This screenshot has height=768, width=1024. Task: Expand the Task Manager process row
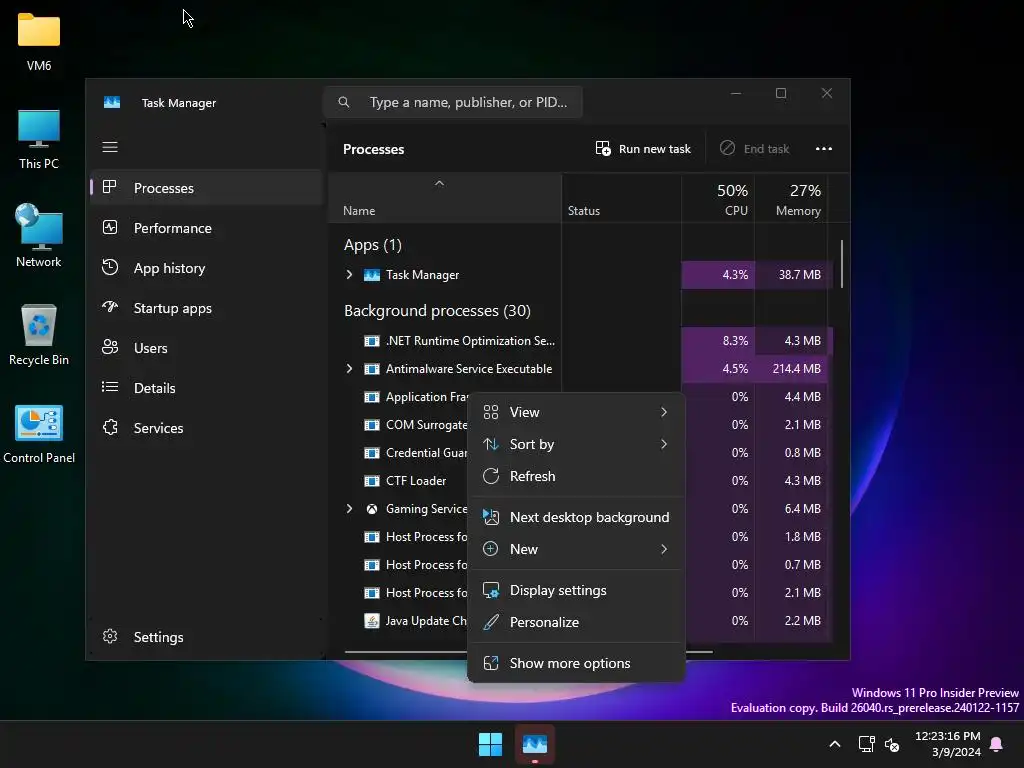point(349,275)
